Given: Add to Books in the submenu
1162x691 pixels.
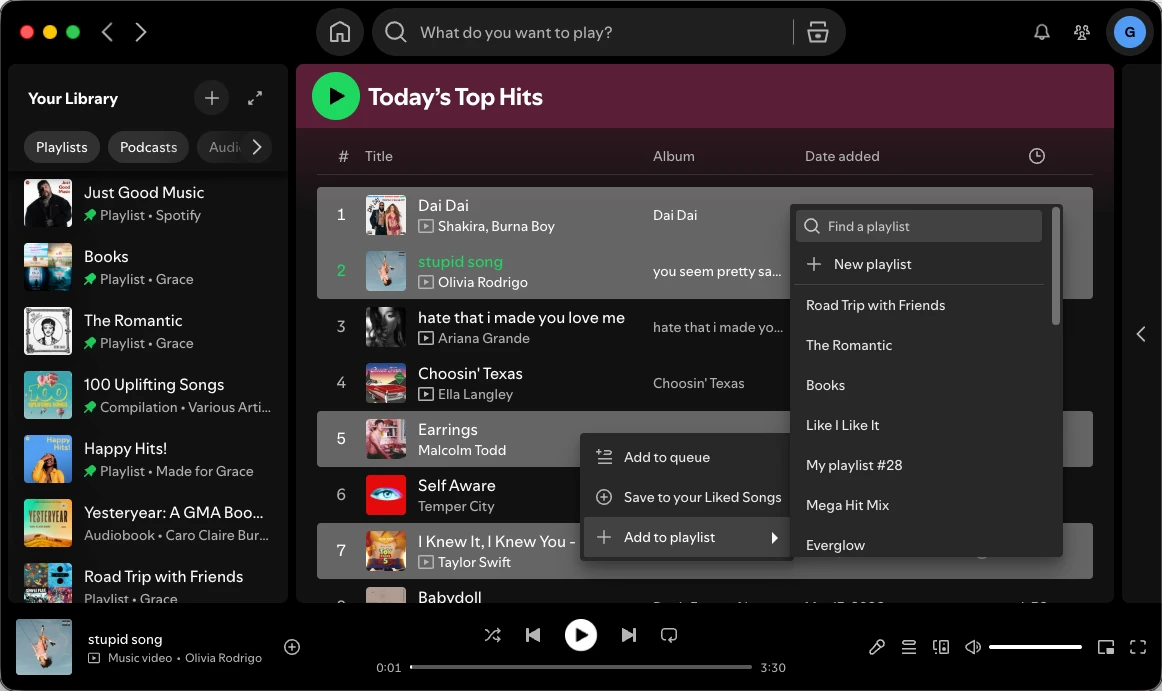Looking at the screenshot, I should tap(919, 386).
